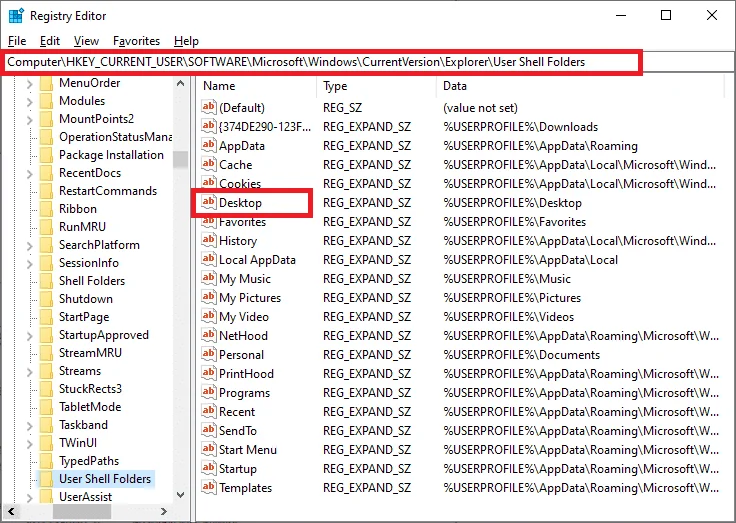This screenshot has height=523, width=736.
Task: Click the tree horizontal scroll left arrow
Action: (x=11, y=511)
